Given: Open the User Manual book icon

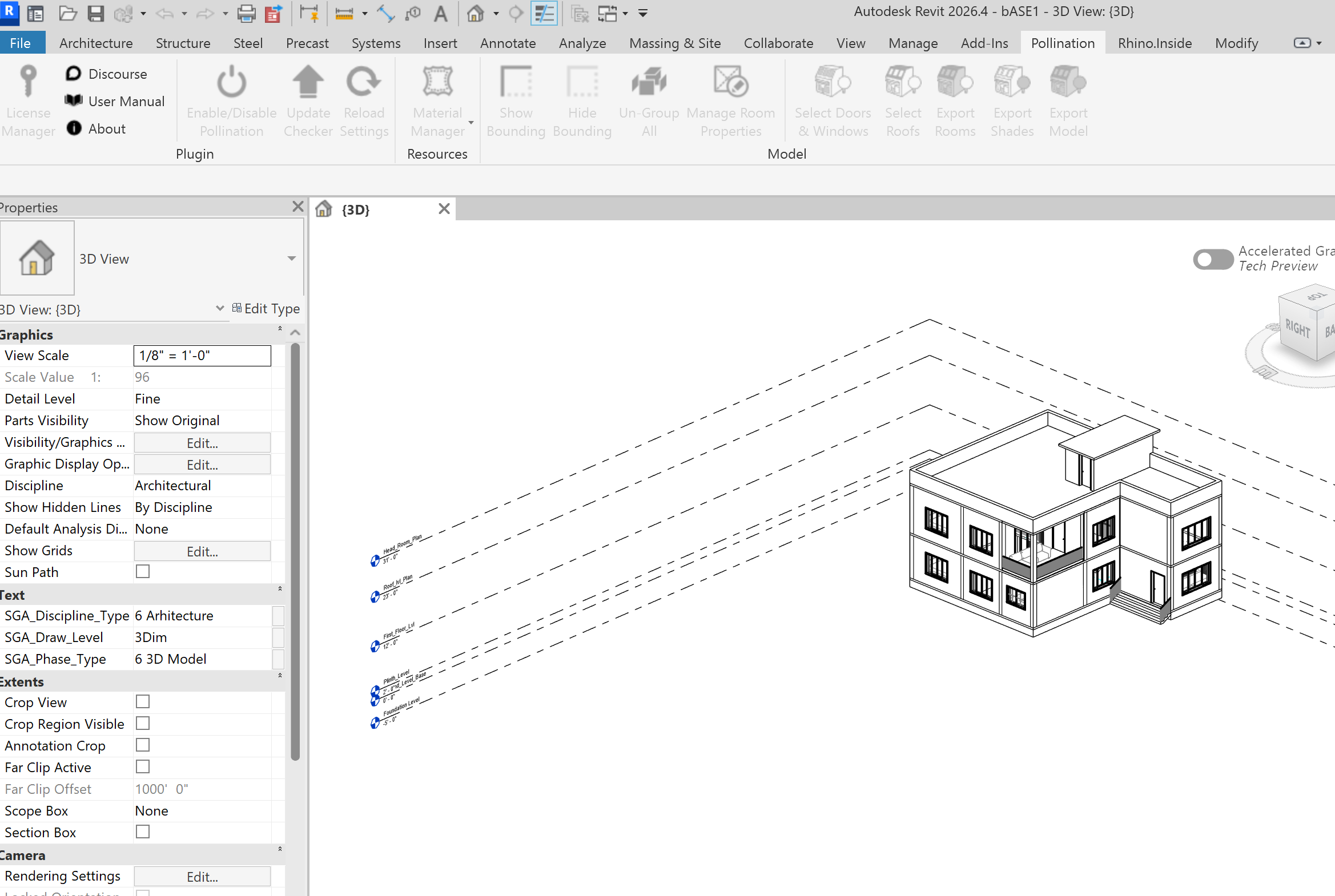Looking at the screenshot, I should point(74,100).
